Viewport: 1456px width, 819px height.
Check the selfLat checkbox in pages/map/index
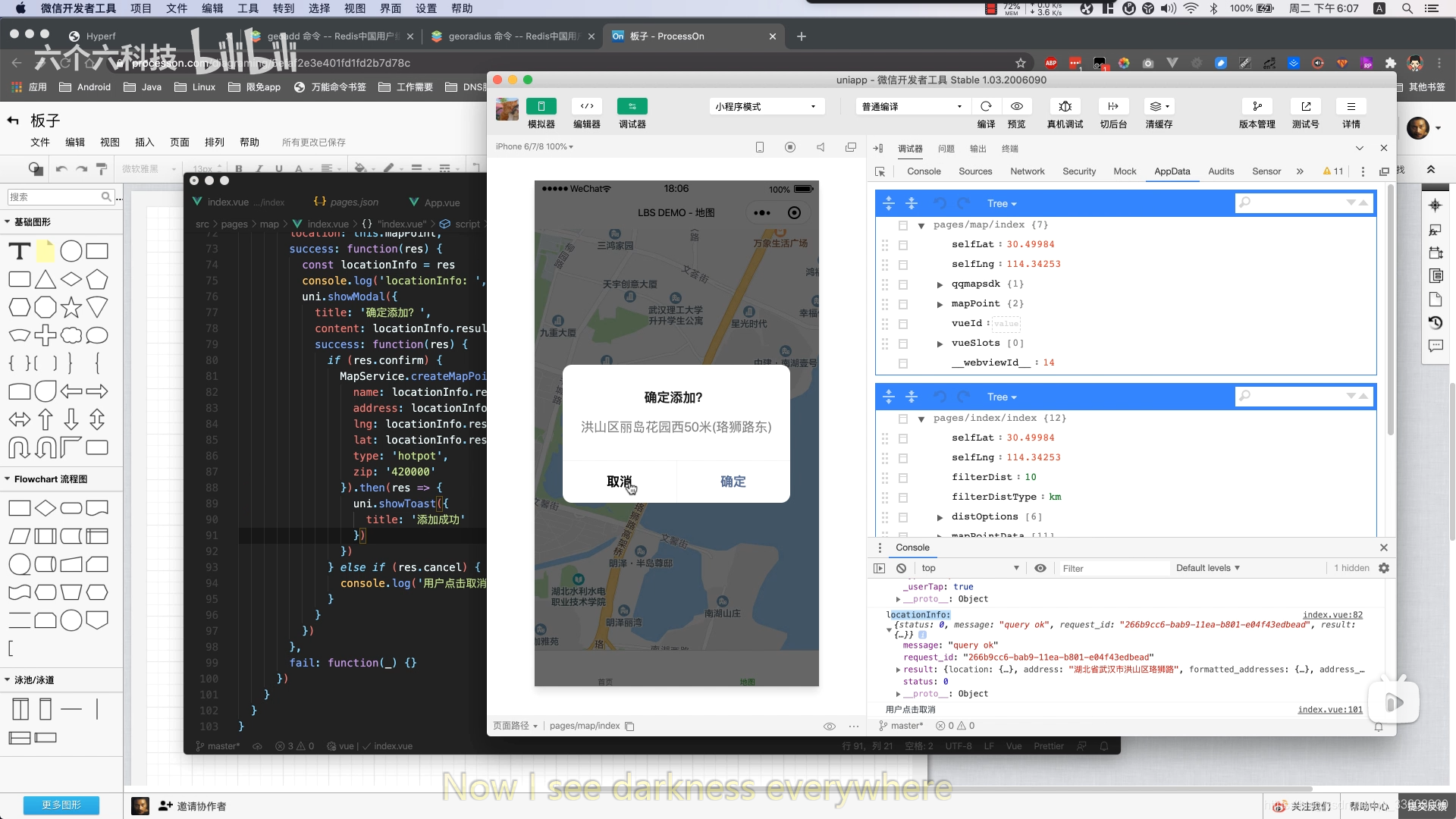click(x=903, y=245)
